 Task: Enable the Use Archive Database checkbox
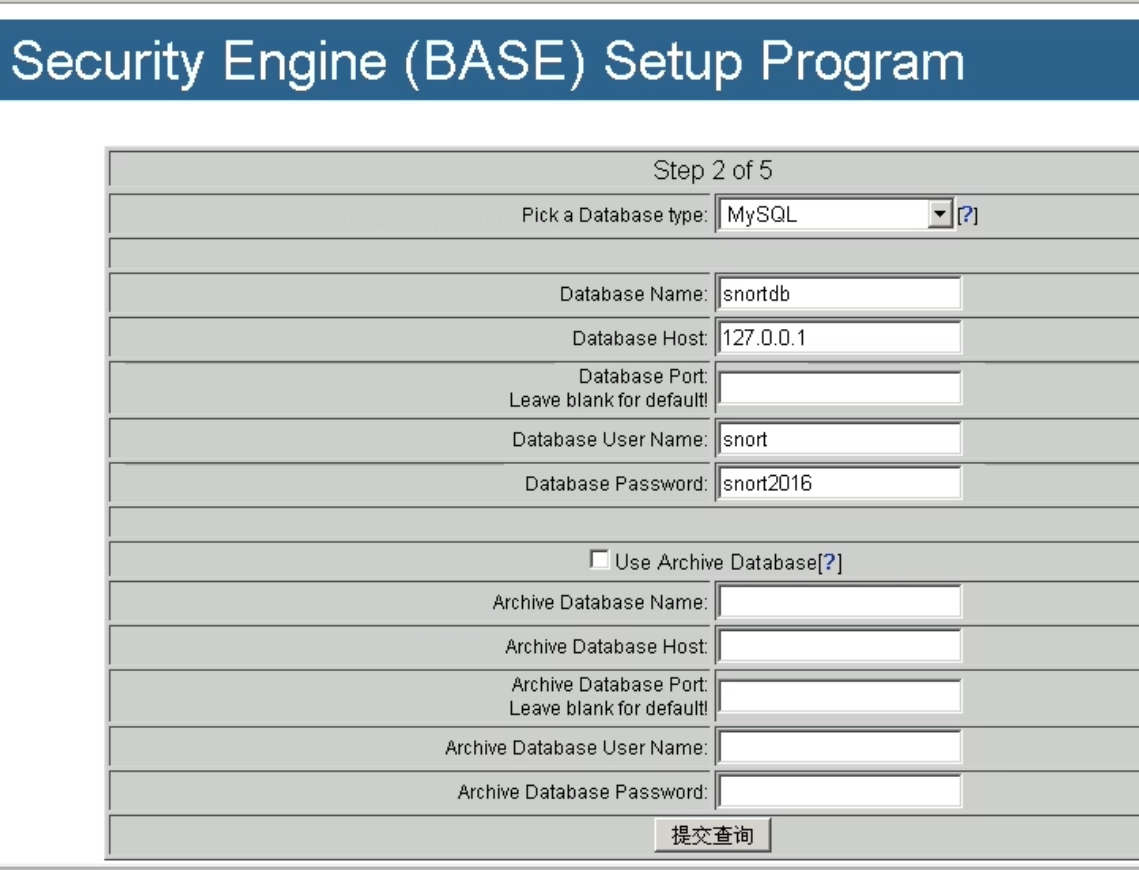pos(599,561)
